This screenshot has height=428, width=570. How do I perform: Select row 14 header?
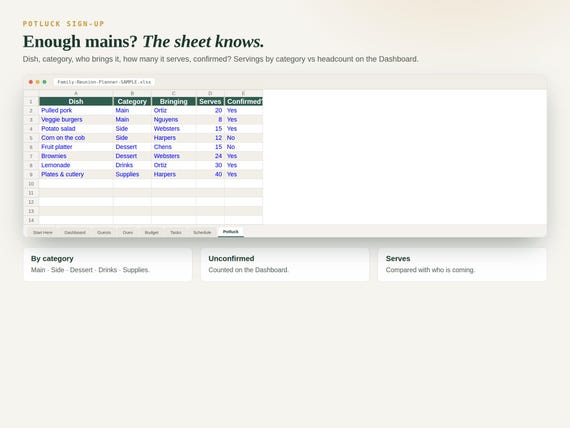[31, 220]
